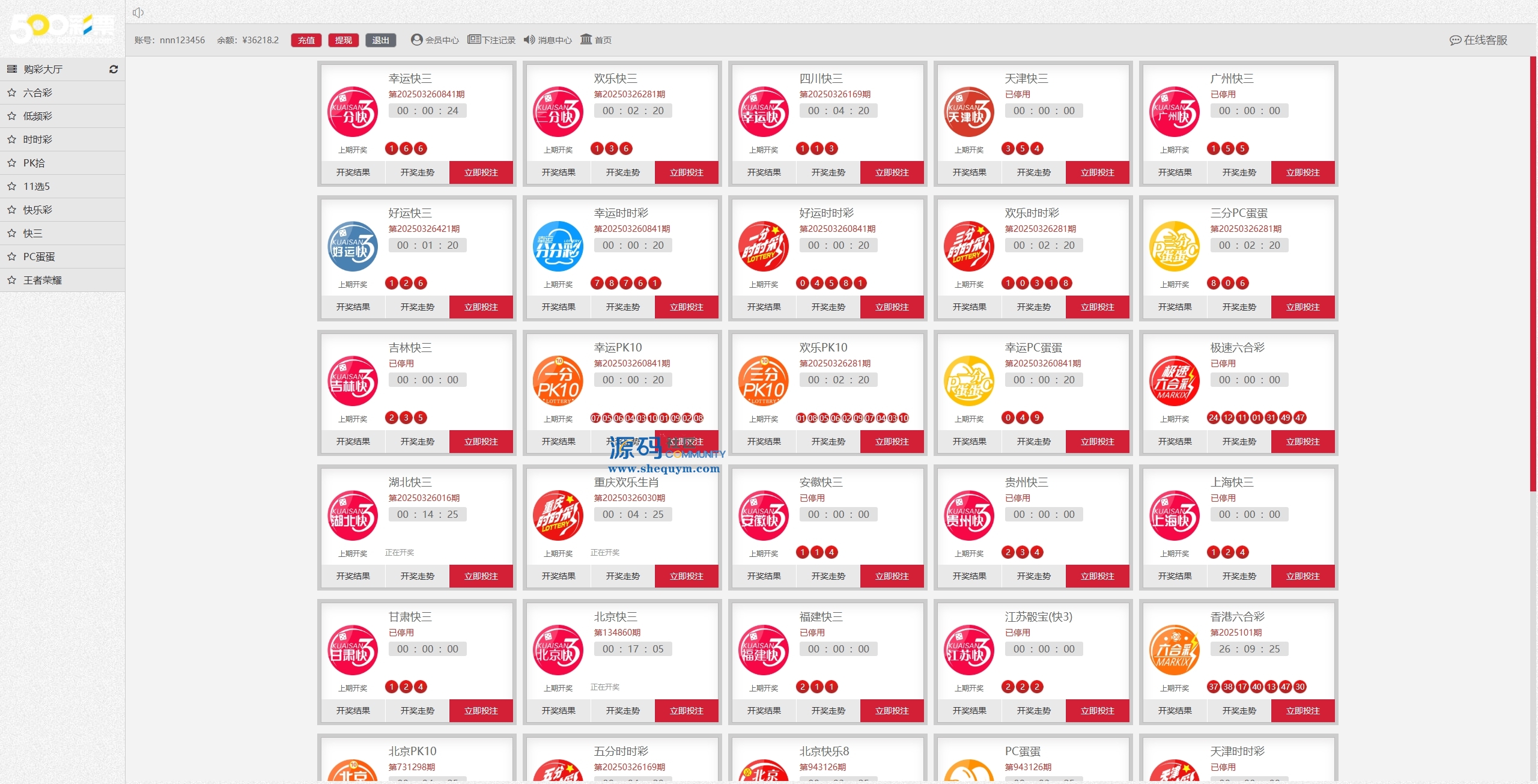Click 立即投注 on 欢乐快三 card
The height and width of the screenshot is (784, 1538).
click(686, 172)
